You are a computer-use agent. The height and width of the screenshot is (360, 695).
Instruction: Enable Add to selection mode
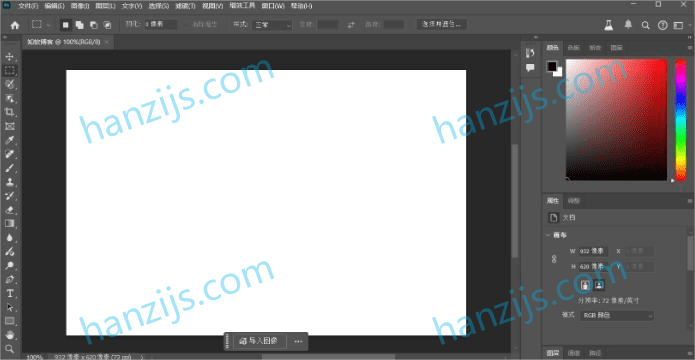click(x=79, y=25)
